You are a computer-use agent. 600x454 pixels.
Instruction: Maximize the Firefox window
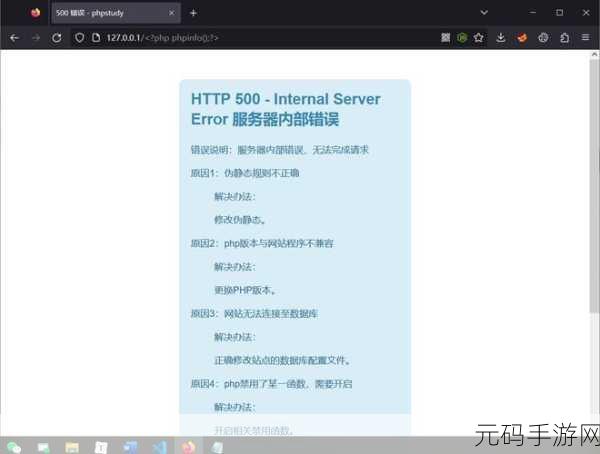[559, 13]
